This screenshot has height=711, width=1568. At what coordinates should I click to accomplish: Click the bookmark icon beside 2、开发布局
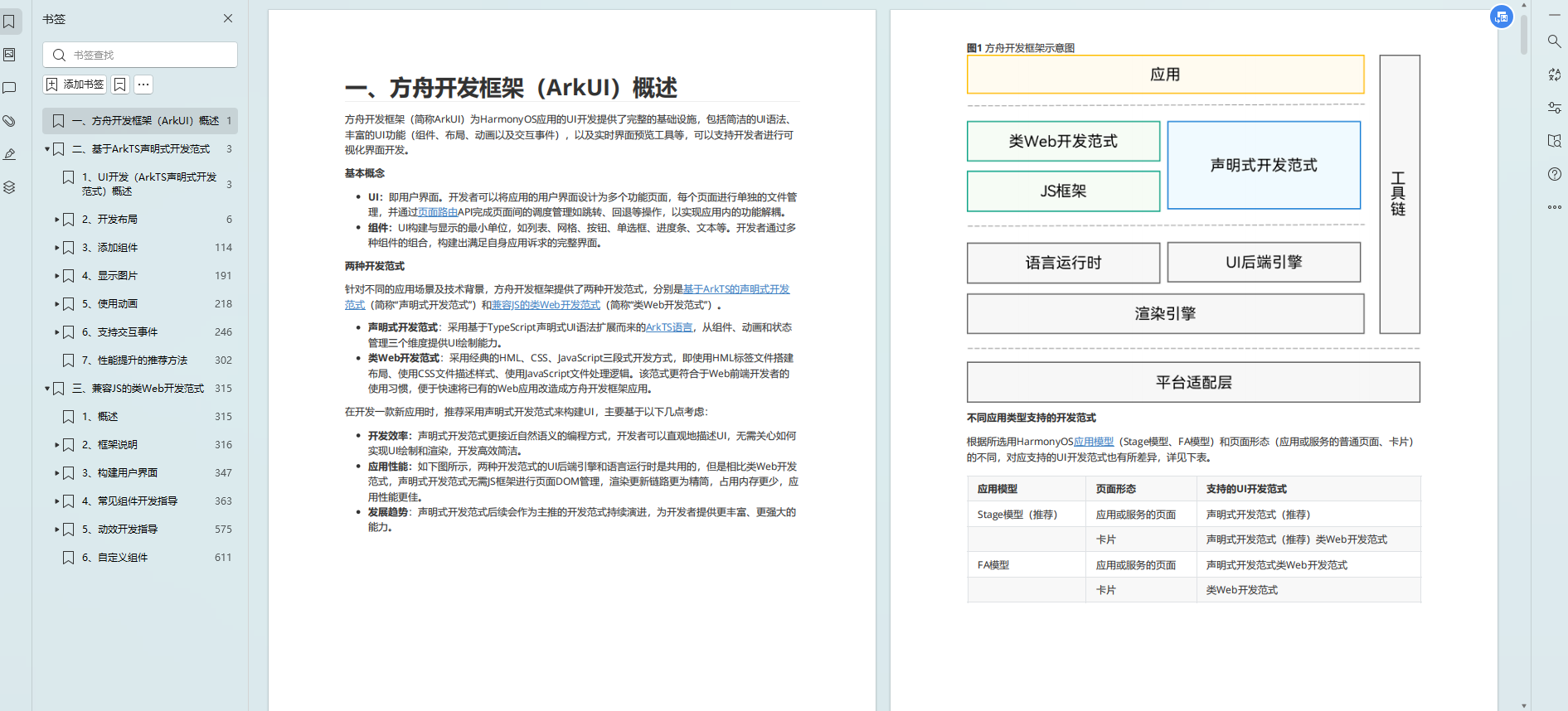click(69, 220)
